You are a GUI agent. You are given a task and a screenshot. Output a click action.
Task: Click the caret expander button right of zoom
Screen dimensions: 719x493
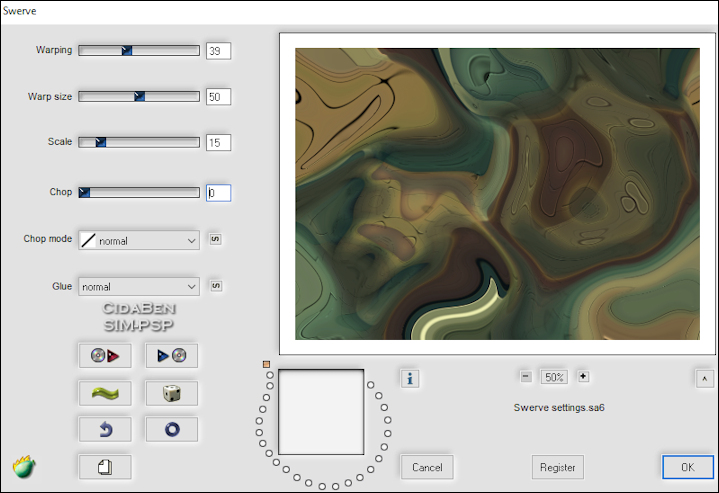(703, 377)
